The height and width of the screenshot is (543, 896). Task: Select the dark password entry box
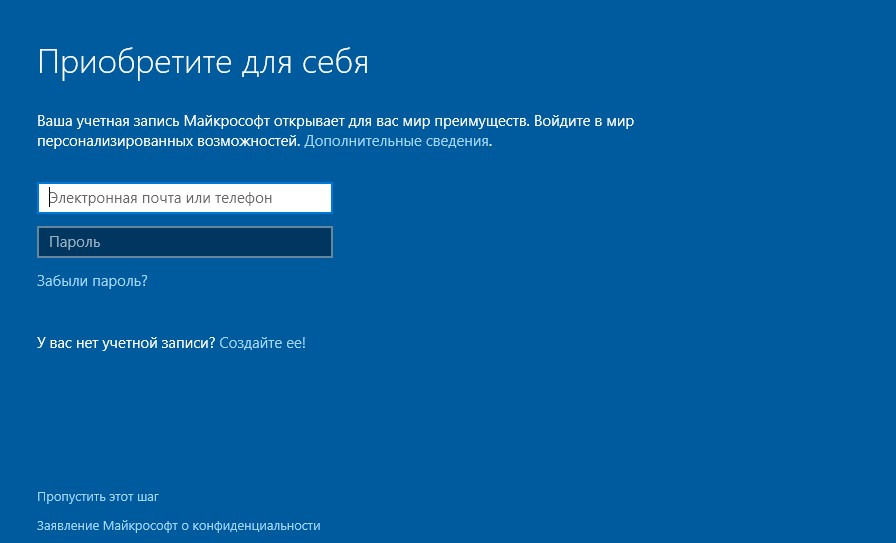point(184,242)
